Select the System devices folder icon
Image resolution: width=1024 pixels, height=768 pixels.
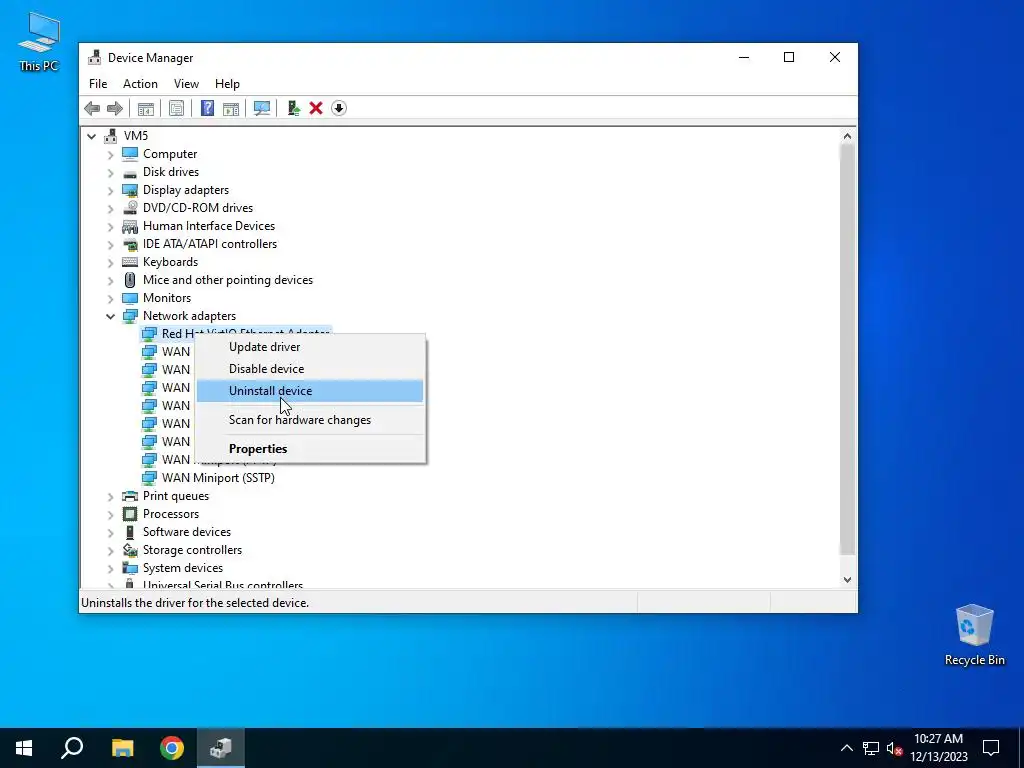(130, 568)
